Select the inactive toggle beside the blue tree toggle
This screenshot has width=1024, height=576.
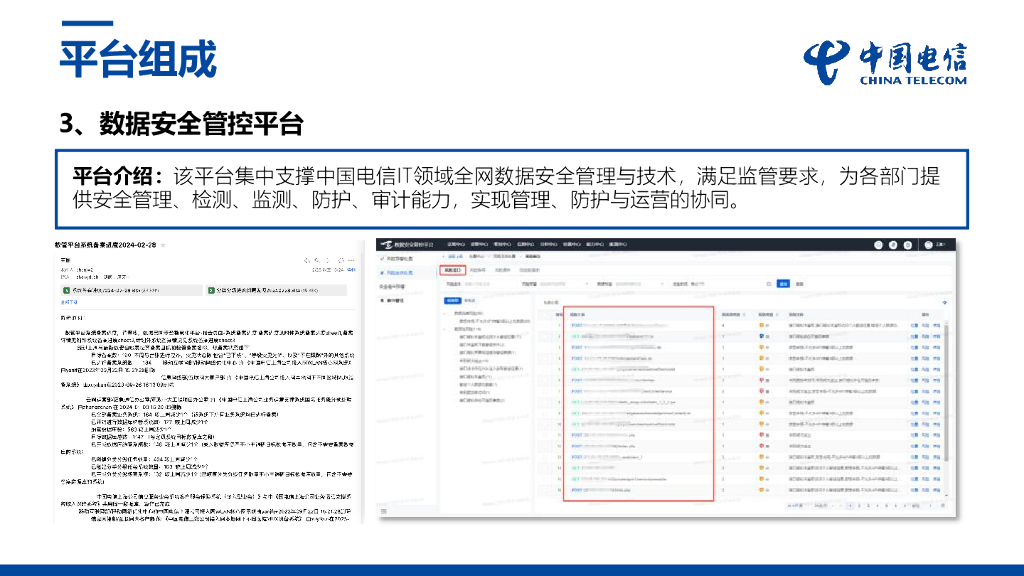(470, 300)
